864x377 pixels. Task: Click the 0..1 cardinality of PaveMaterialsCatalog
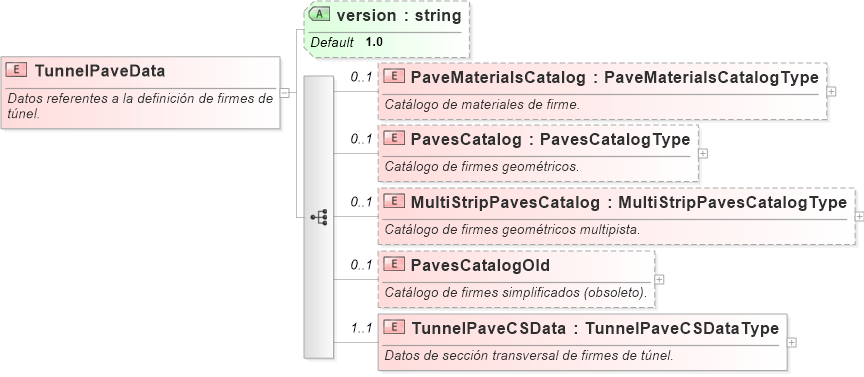pyautogui.click(x=361, y=77)
